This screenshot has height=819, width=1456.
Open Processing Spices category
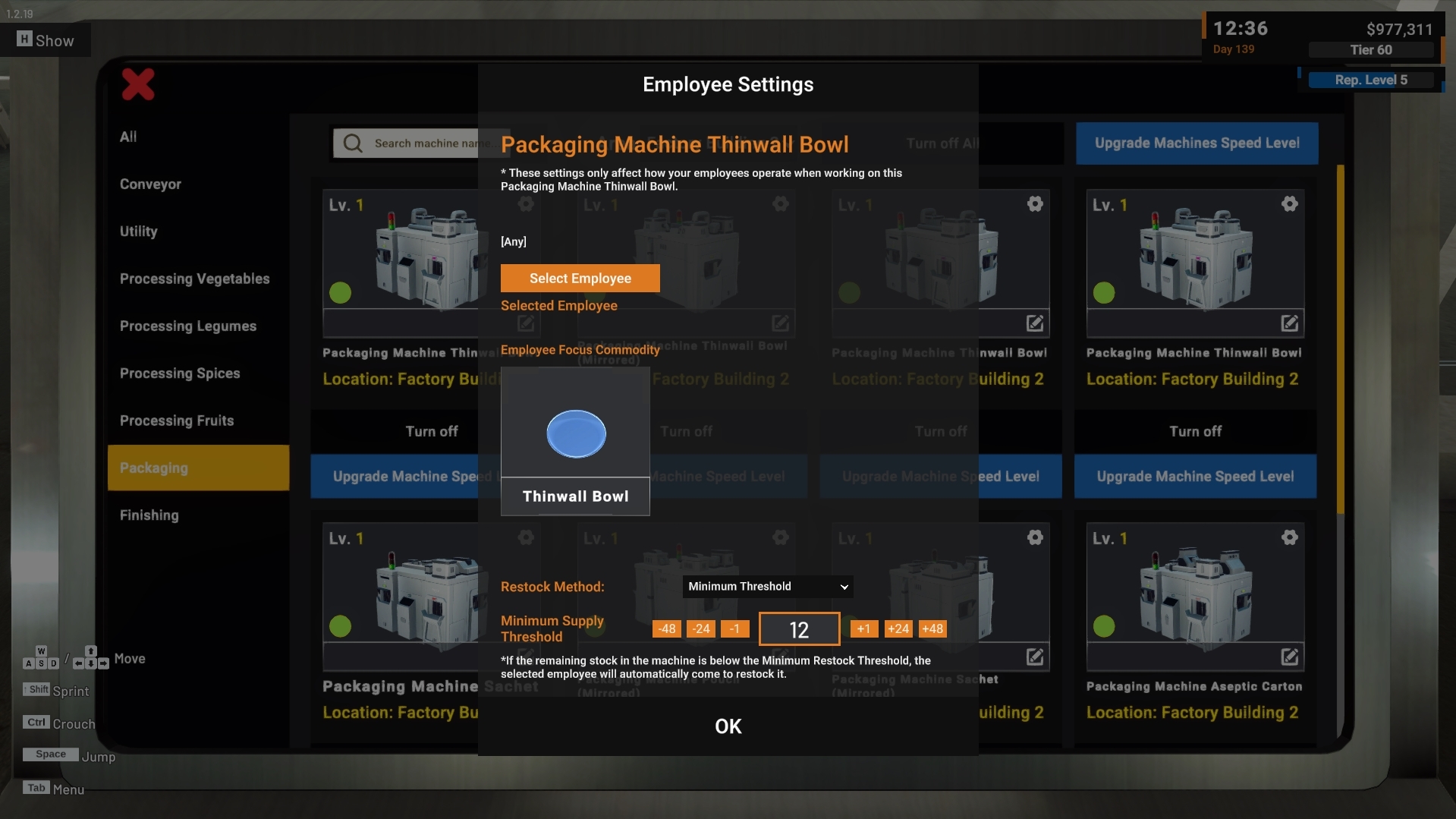point(180,373)
